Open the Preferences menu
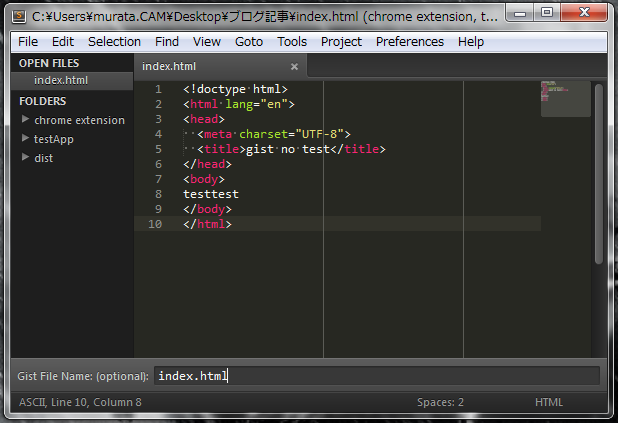Screen dimensions: 618x423 tap(410, 42)
